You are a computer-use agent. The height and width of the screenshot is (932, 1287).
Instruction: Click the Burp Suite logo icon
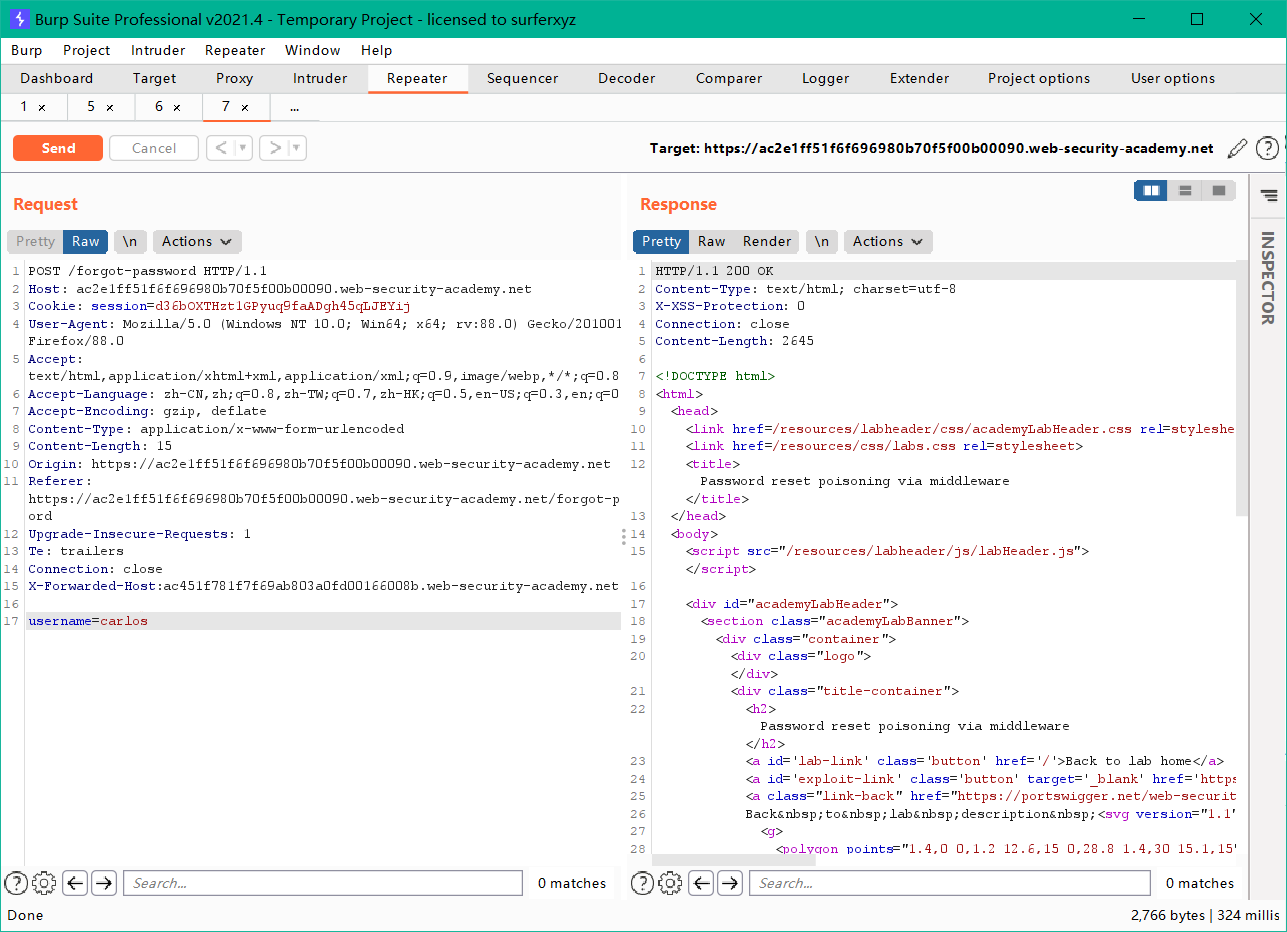click(x=17, y=19)
